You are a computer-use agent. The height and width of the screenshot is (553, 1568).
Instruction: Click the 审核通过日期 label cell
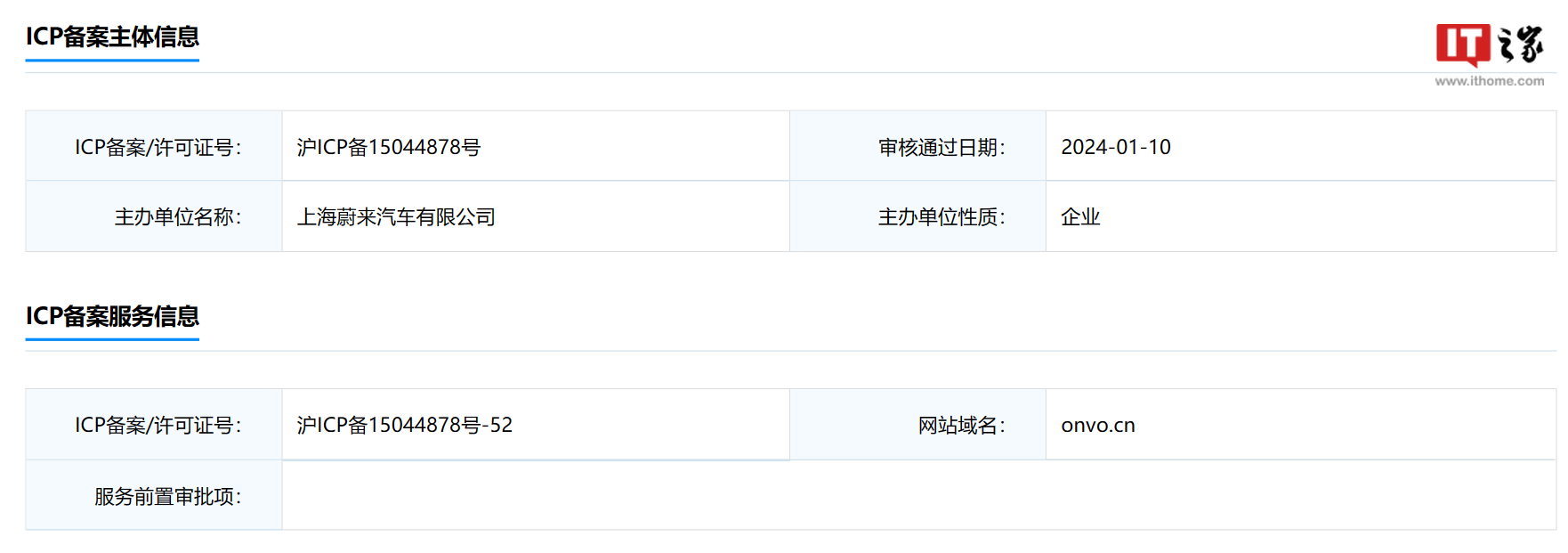pos(942,148)
